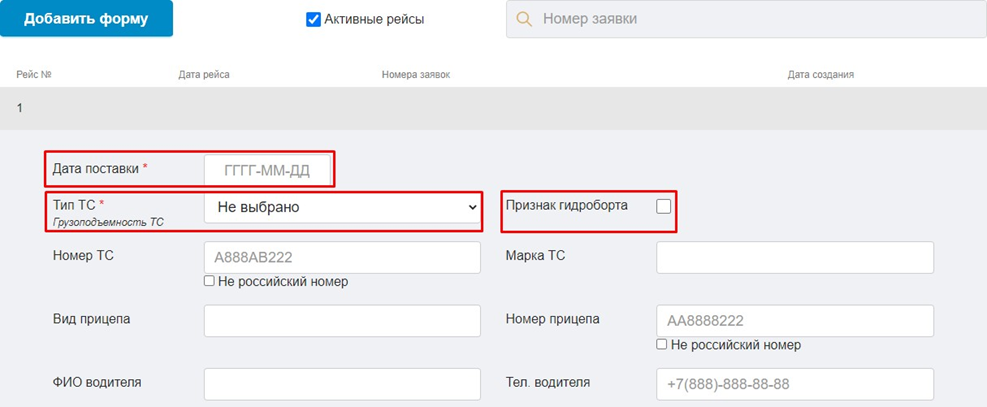Click the Грузоподъемность ТС hint text
This screenshot has width=987, height=407.
108,221
